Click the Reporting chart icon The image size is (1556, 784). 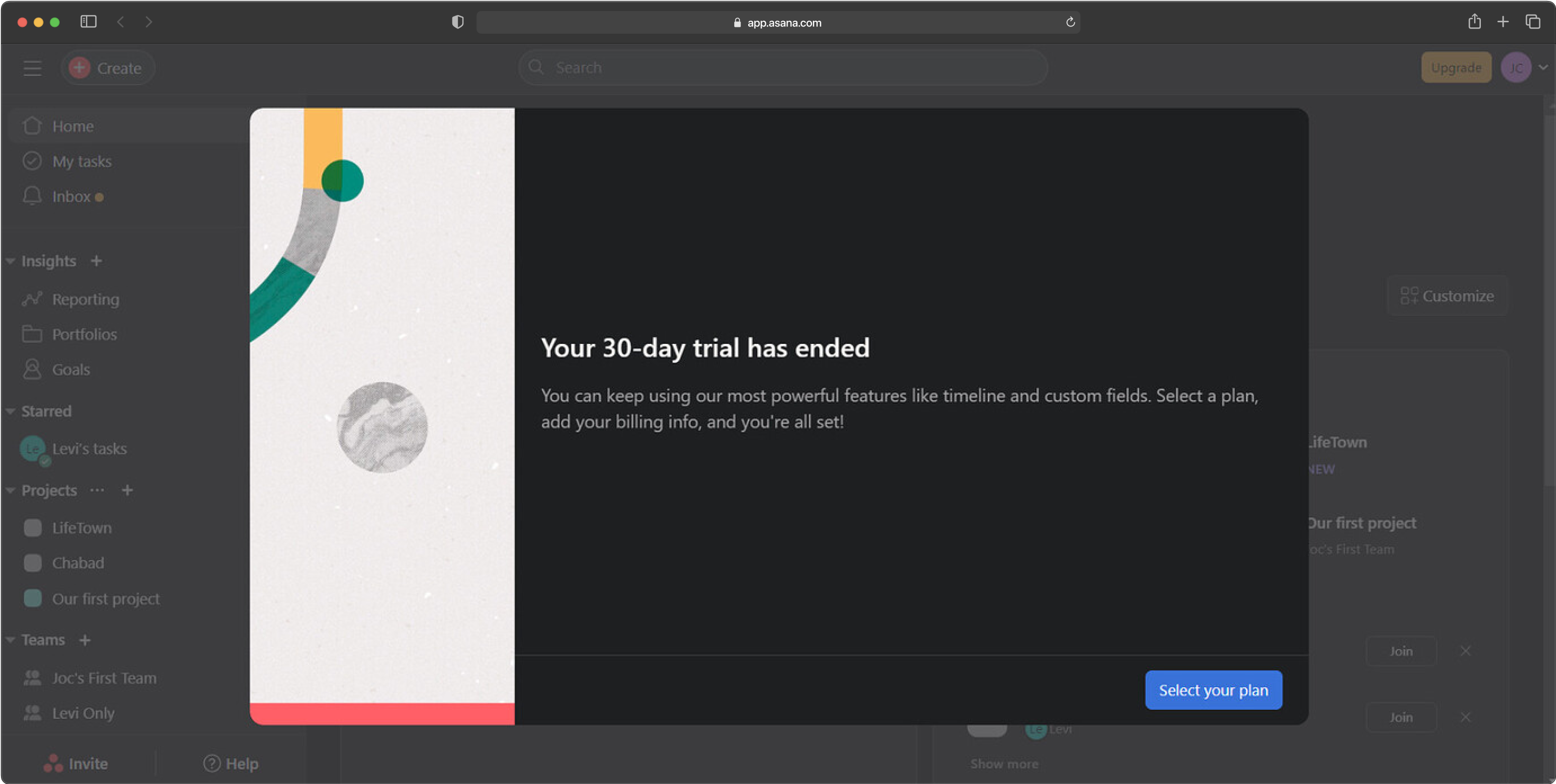32,299
